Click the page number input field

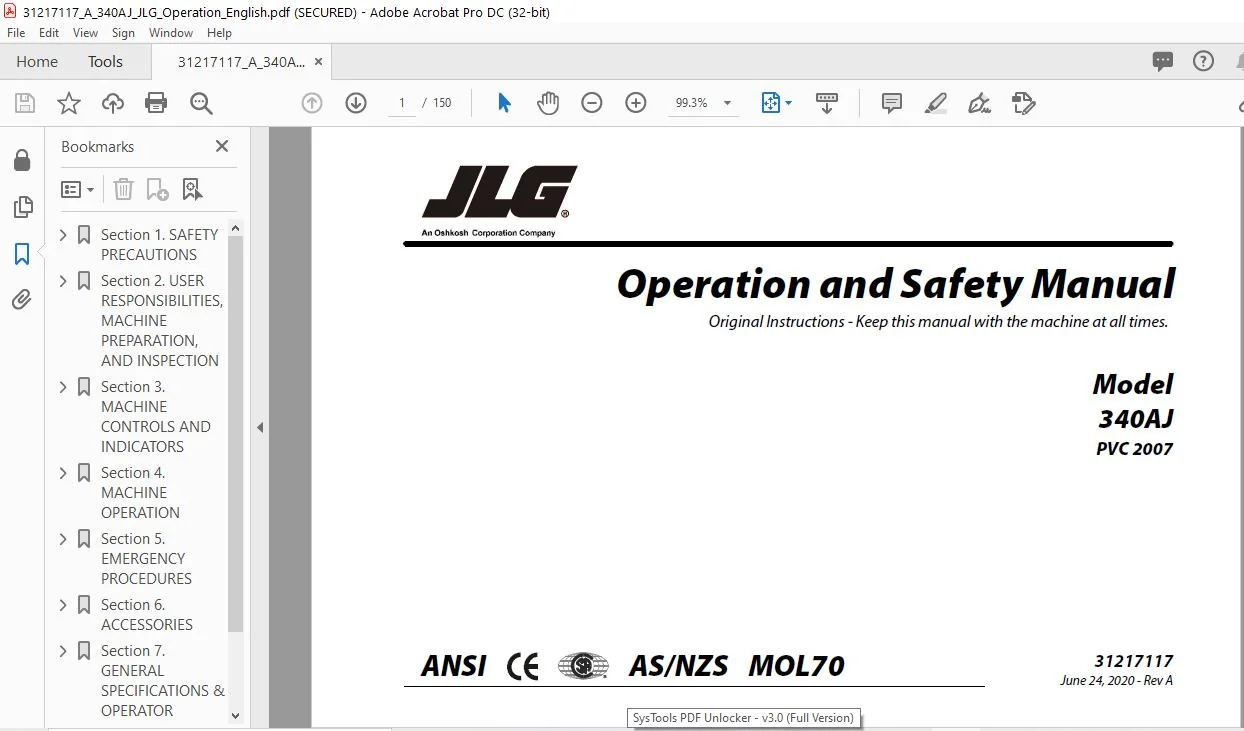[x=401, y=103]
